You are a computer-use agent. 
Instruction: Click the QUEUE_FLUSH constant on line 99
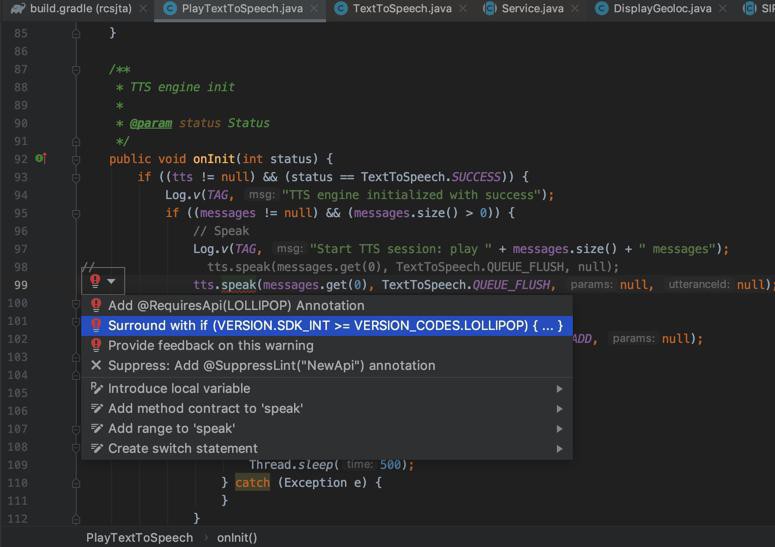tap(511, 285)
